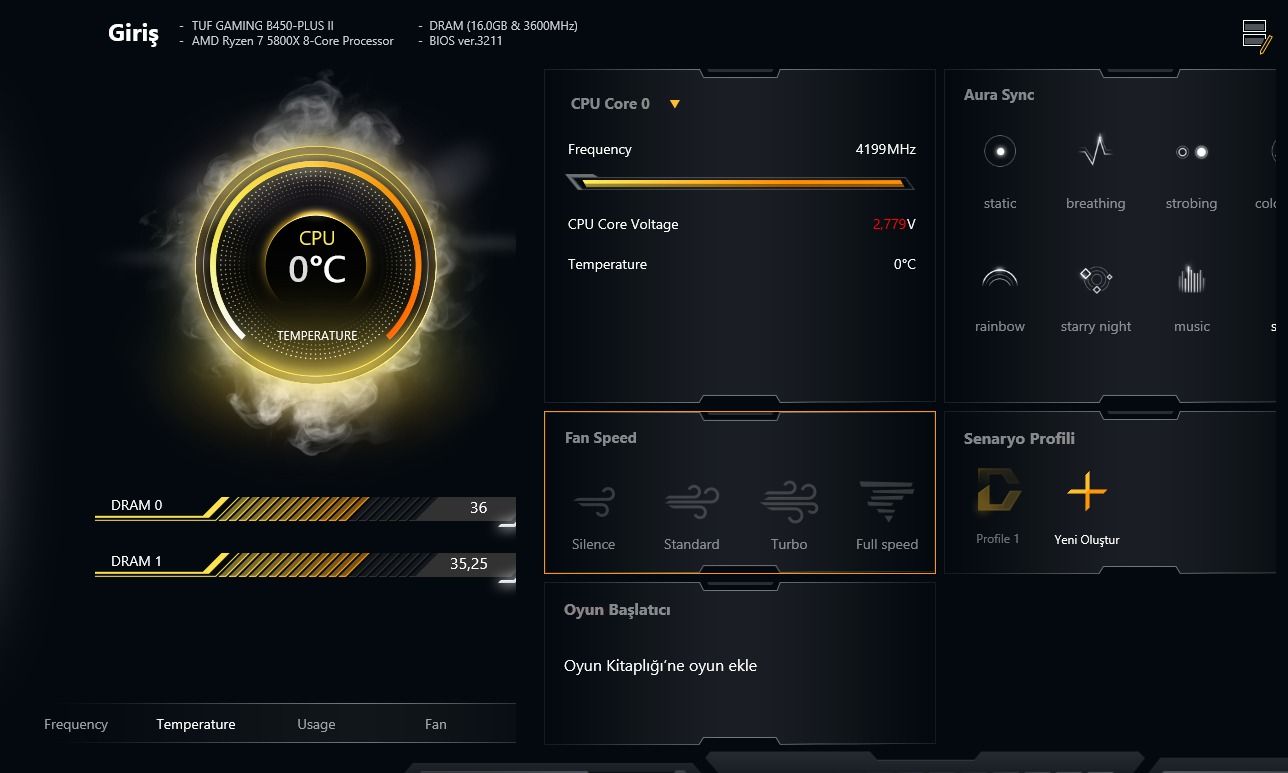The image size is (1288, 773).
Task: Show the Fan tab
Action: pyautogui.click(x=436, y=724)
